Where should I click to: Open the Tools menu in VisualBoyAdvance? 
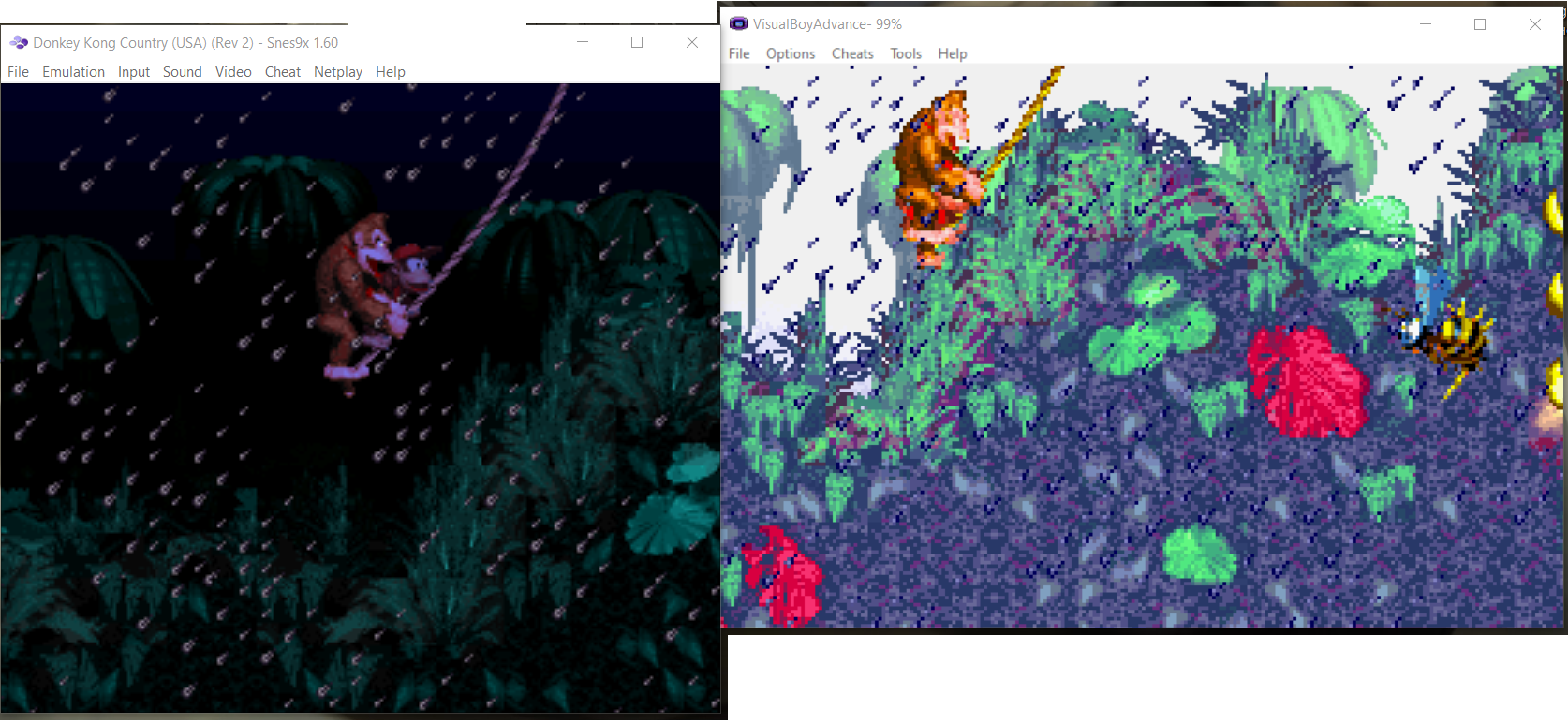906,53
